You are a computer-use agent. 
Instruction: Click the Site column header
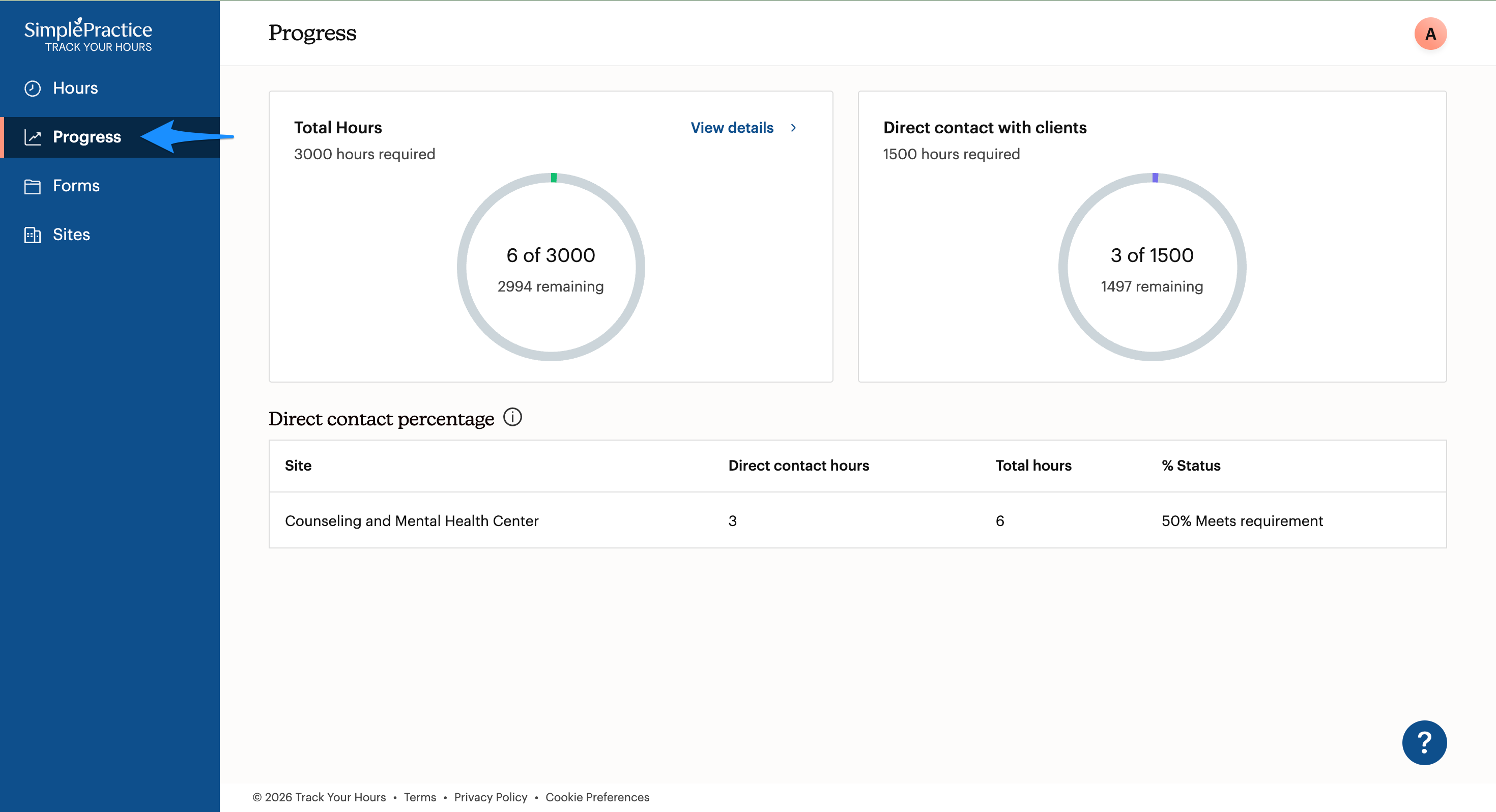pyautogui.click(x=298, y=465)
